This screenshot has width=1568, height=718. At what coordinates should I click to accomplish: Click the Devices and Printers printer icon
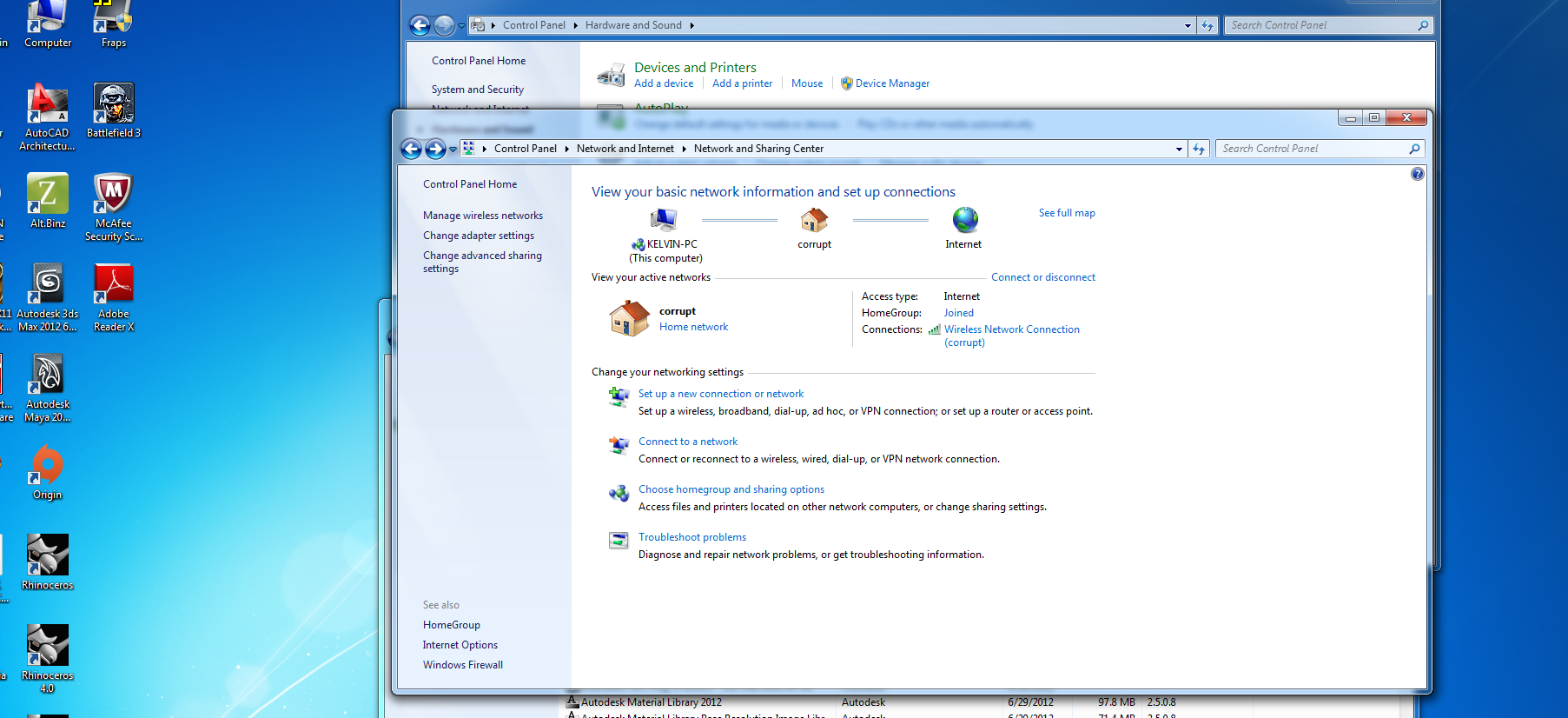pyautogui.click(x=611, y=75)
